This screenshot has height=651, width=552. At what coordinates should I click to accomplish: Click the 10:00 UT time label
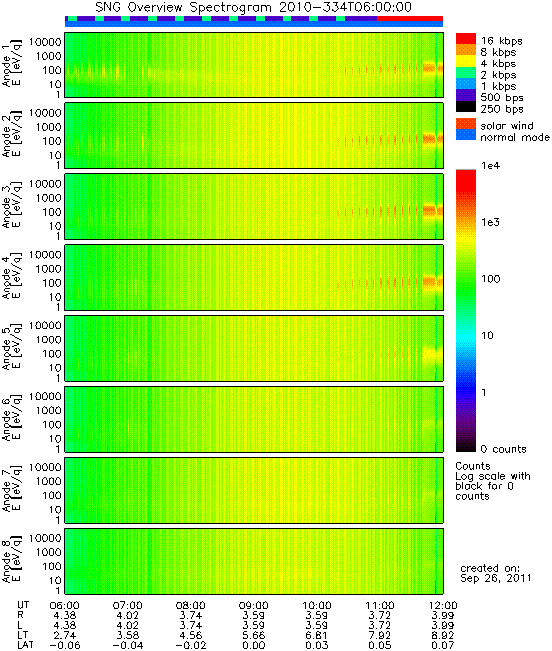[317, 605]
